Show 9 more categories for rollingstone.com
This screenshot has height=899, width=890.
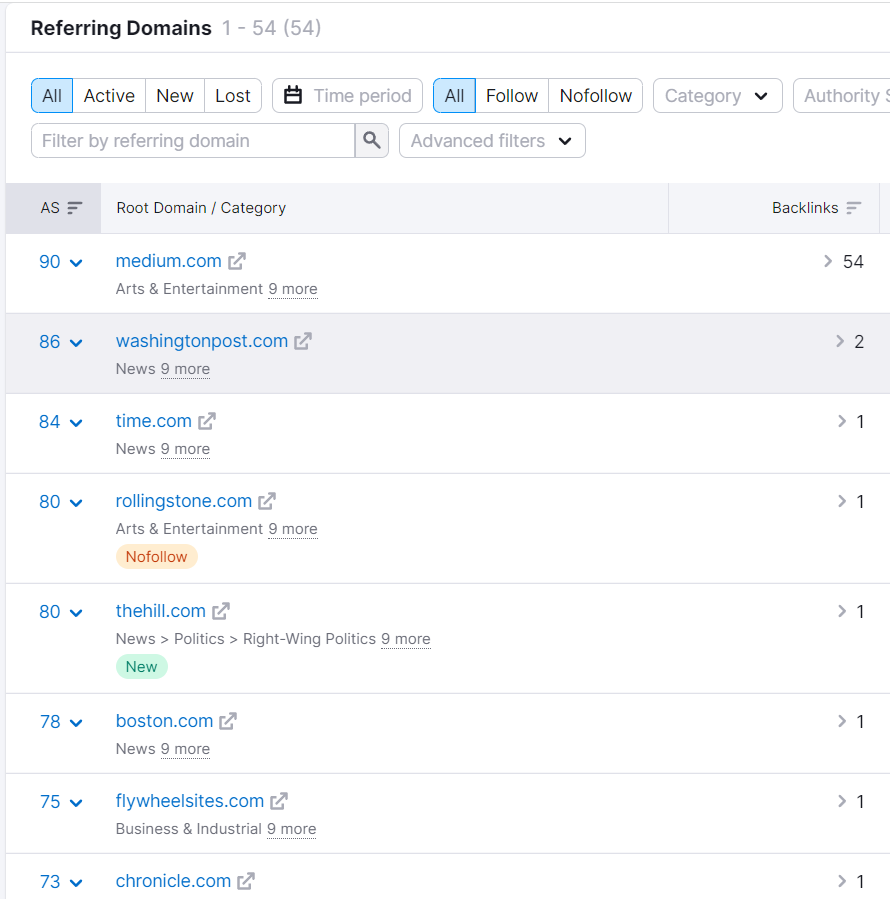(x=293, y=529)
